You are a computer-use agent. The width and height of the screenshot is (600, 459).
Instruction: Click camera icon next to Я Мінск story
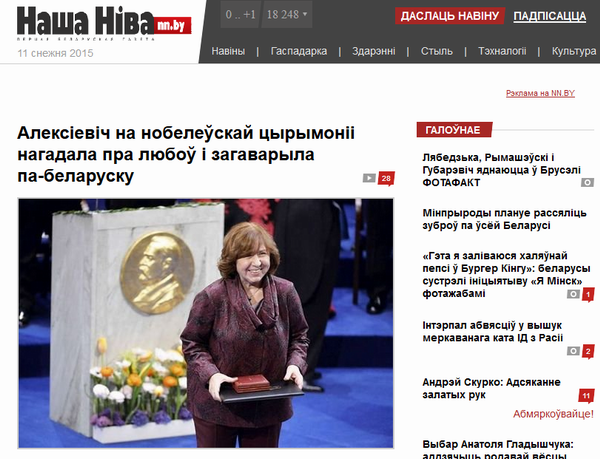tap(573, 294)
